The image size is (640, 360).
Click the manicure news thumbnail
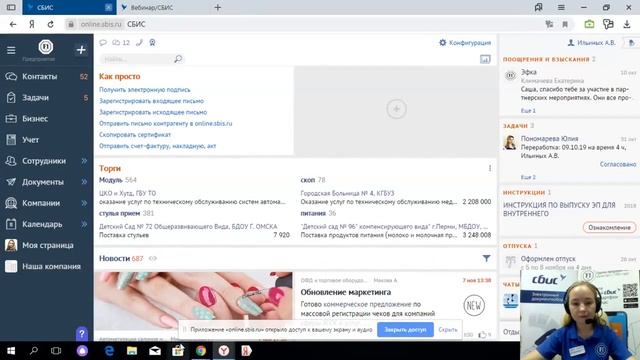tap(193, 301)
